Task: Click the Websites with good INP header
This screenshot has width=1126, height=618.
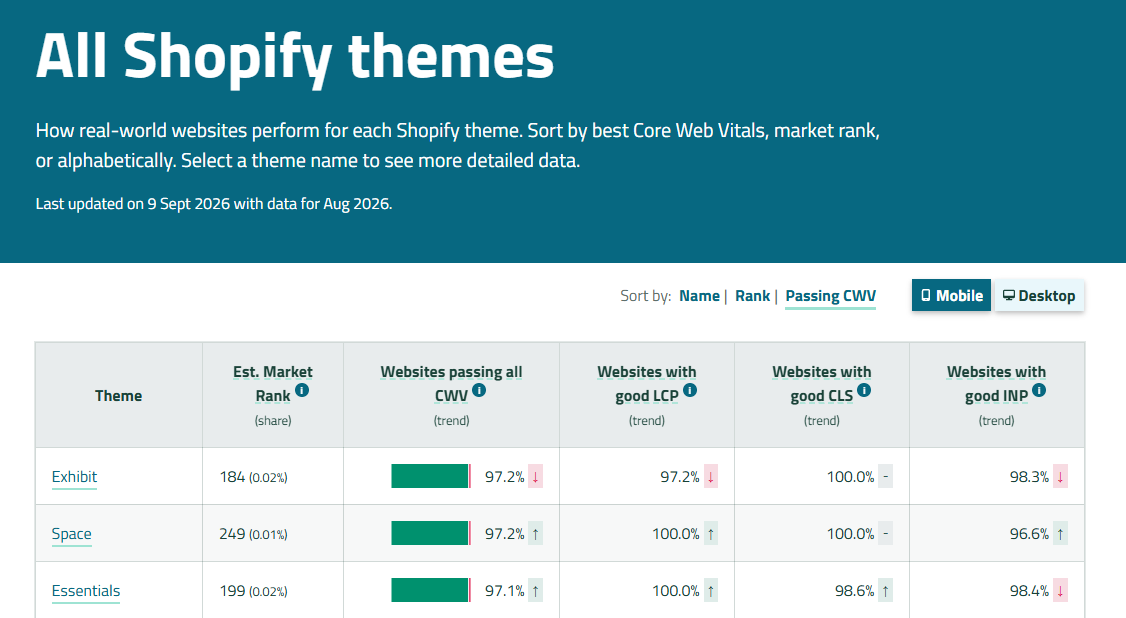Action: point(996,384)
